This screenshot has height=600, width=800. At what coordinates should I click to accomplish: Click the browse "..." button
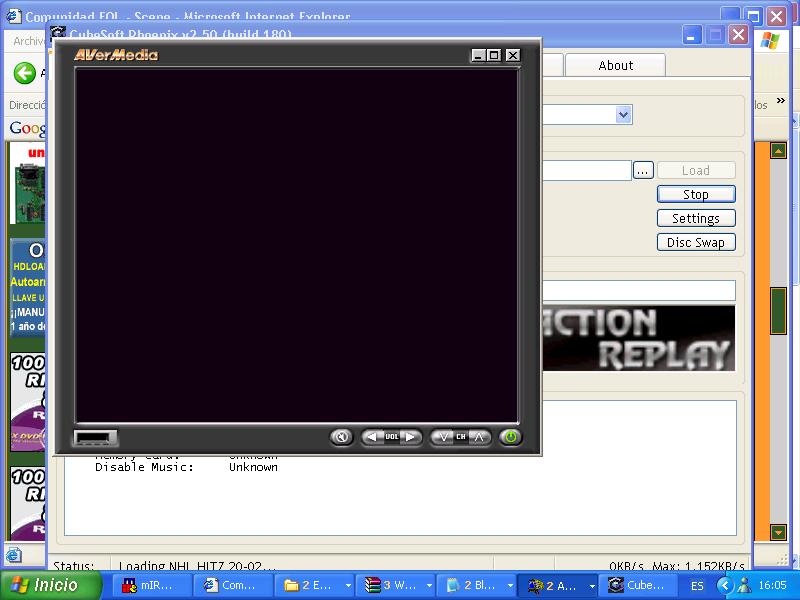[643, 170]
